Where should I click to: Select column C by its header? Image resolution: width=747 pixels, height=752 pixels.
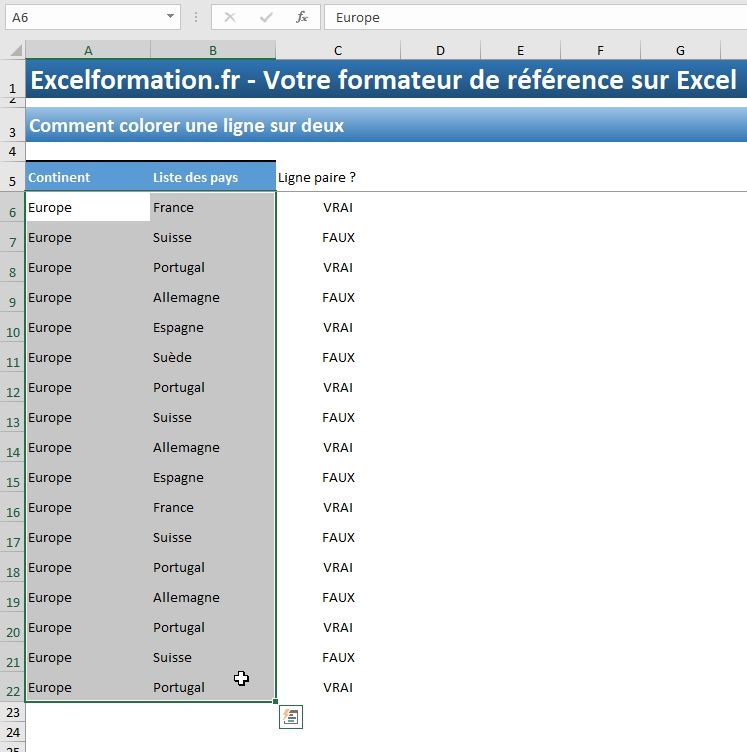(338, 50)
